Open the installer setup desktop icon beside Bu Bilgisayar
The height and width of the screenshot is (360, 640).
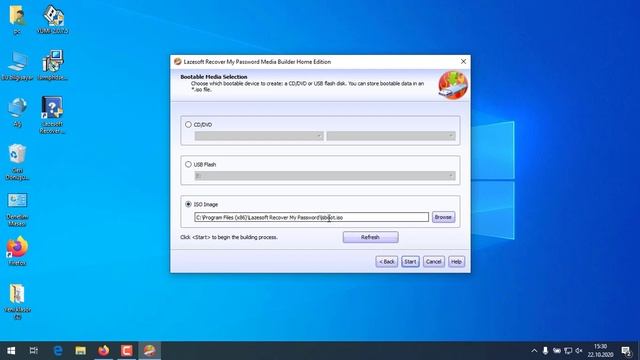(x=53, y=66)
